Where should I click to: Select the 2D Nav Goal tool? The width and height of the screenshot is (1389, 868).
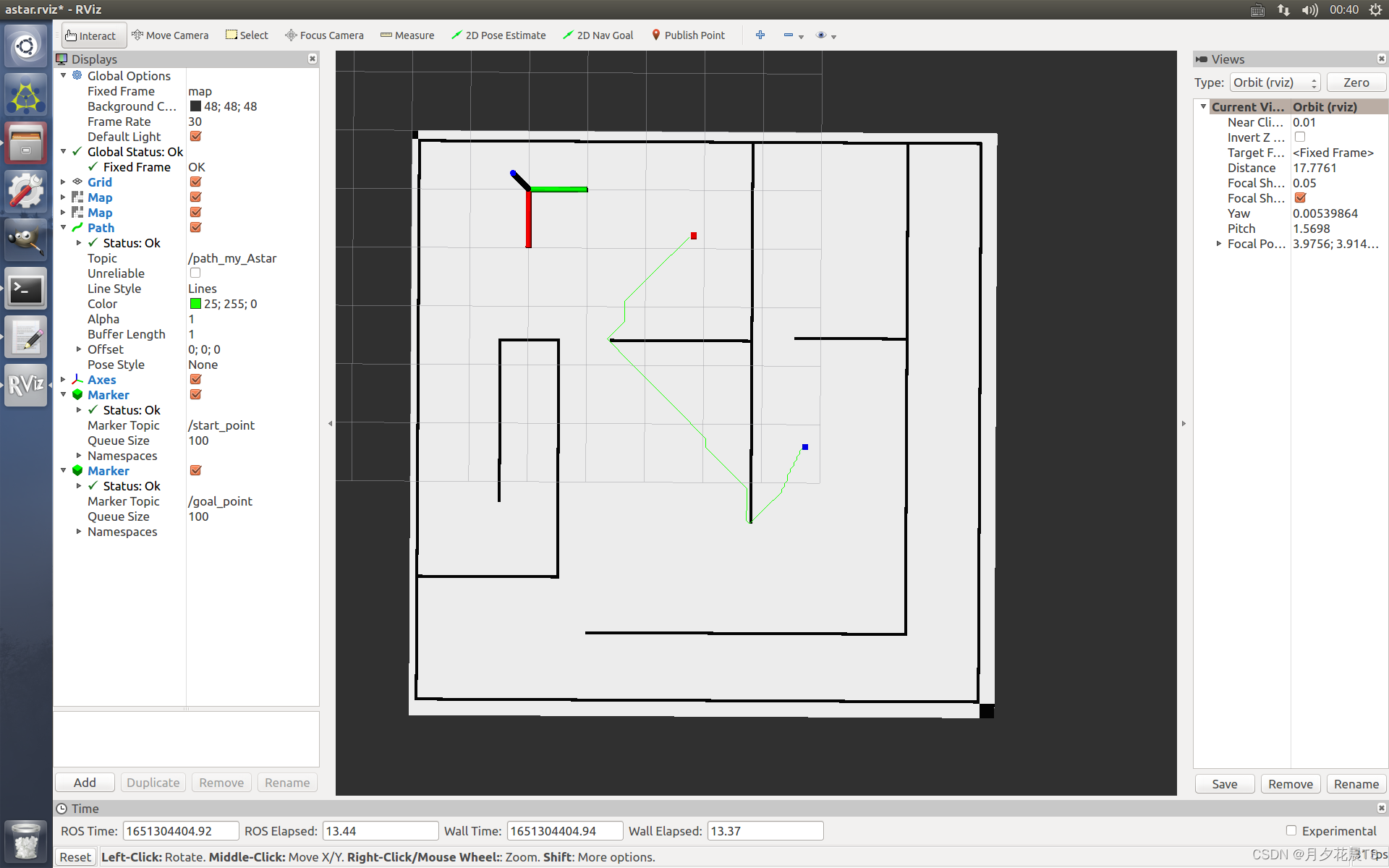pyautogui.click(x=598, y=35)
